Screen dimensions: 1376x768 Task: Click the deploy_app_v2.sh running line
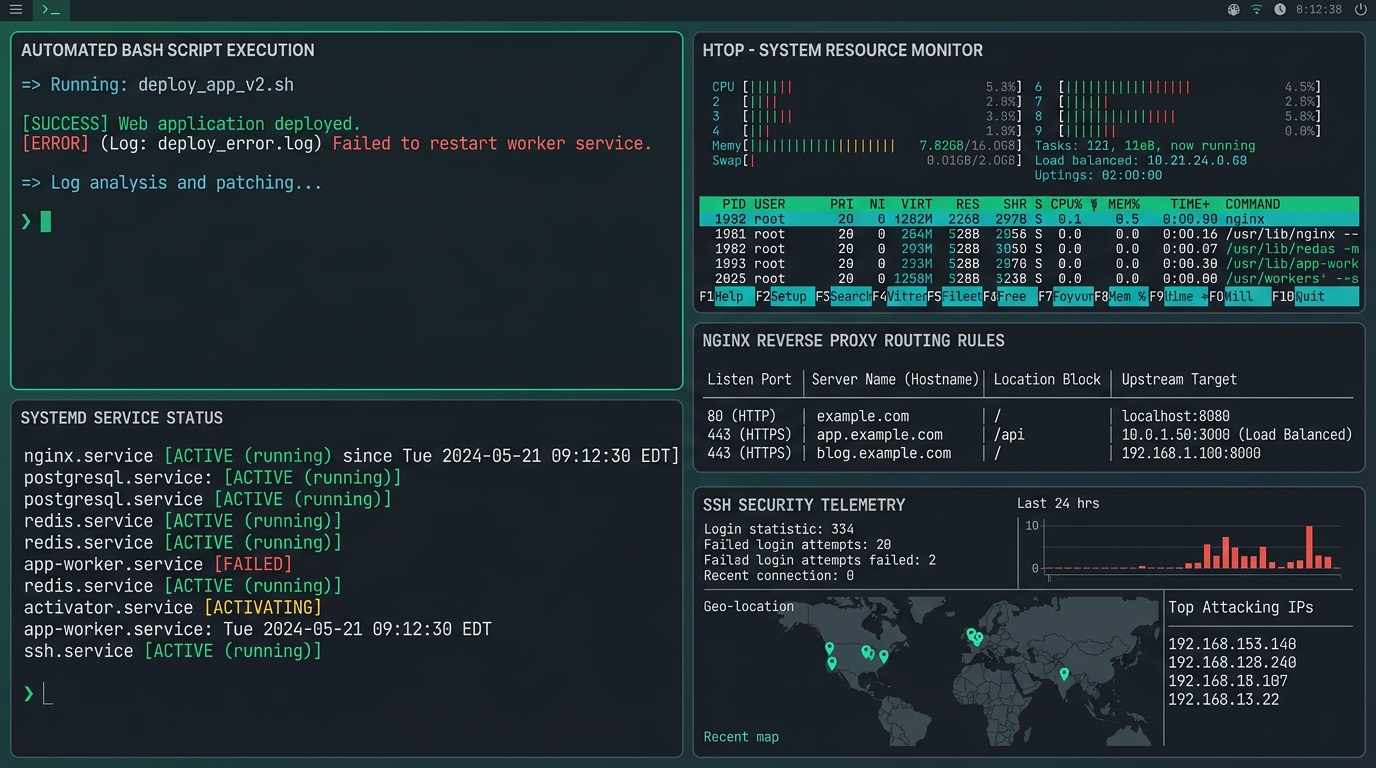coord(158,85)
